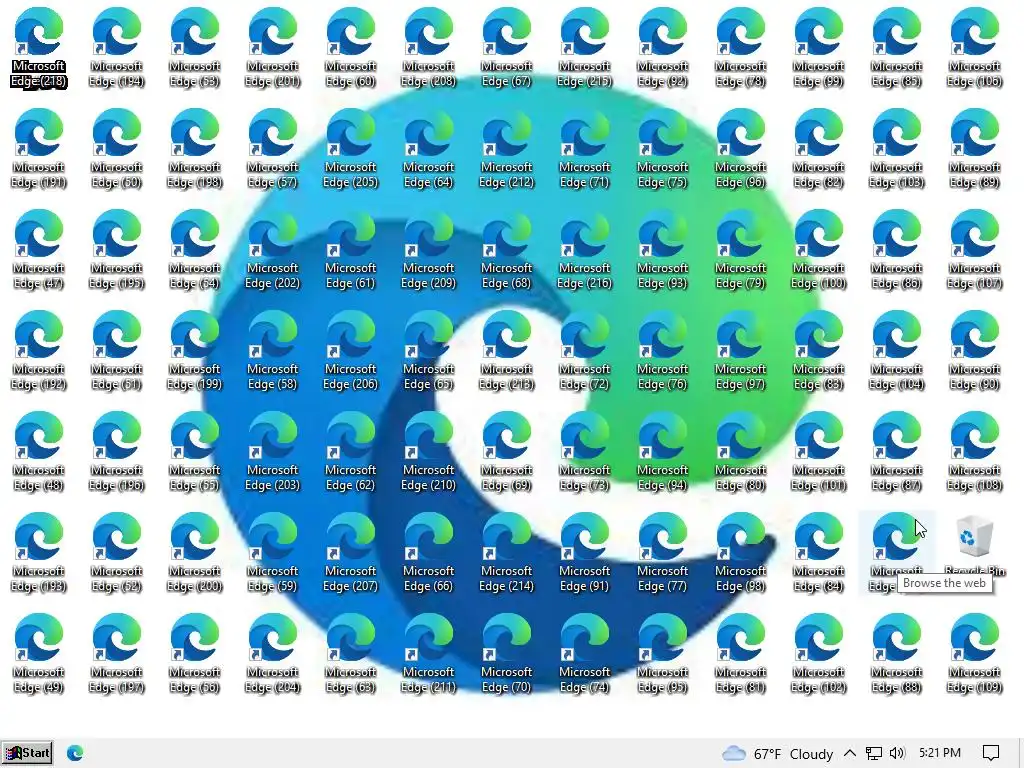
Task: Select the Microsoft Edge (214) icon
Action: [x=506, y=552]
